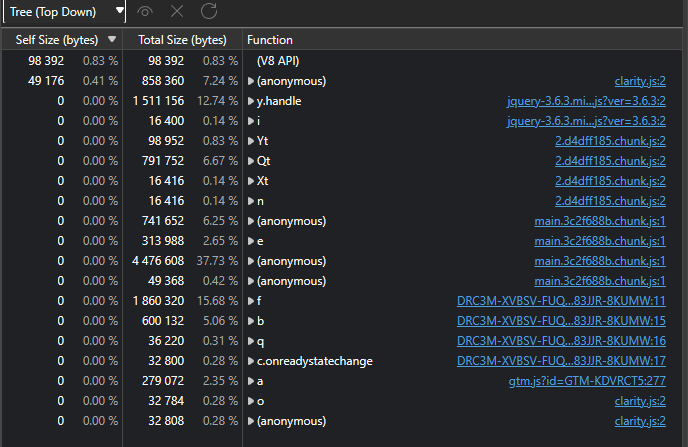Open the gtm.js source link

coord(587,380)
